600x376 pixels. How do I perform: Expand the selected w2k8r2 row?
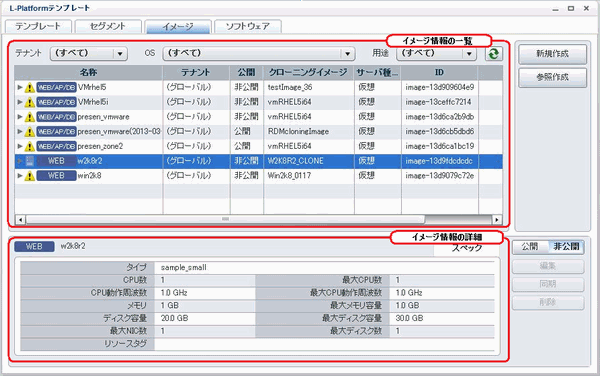tap(20, 161)
